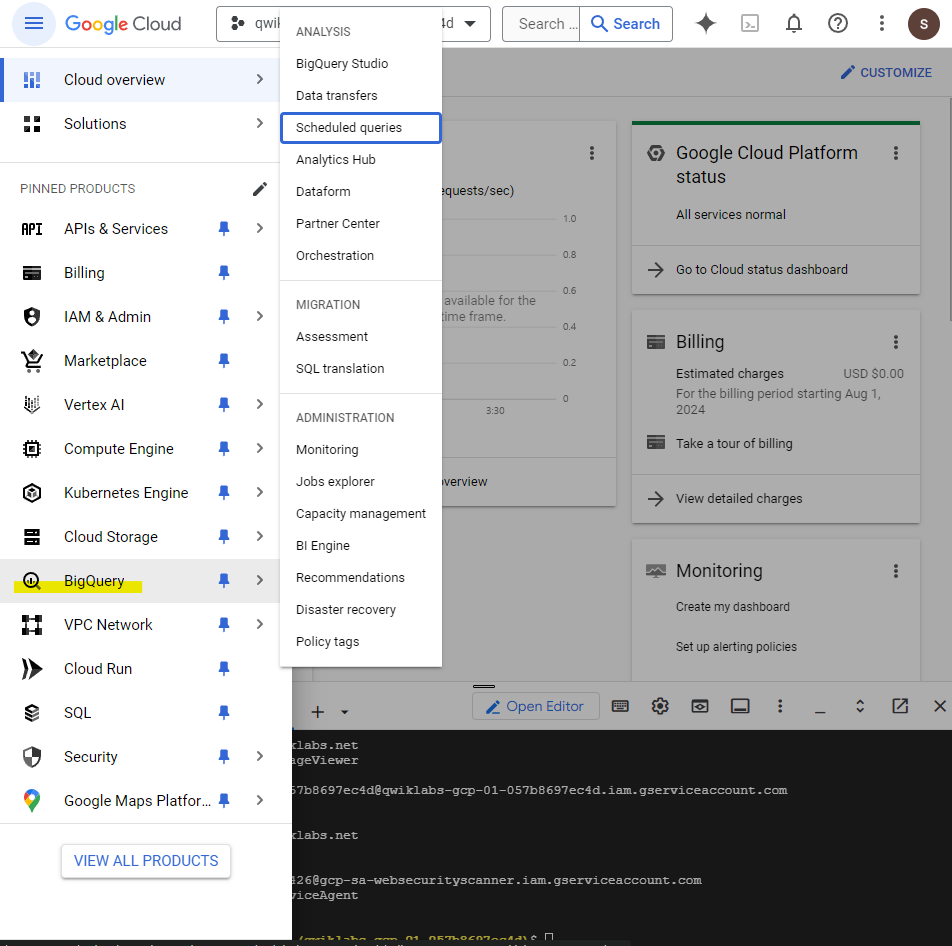
Task: Open Google Cloud Platform status card menu
Action: coord(896,153)
